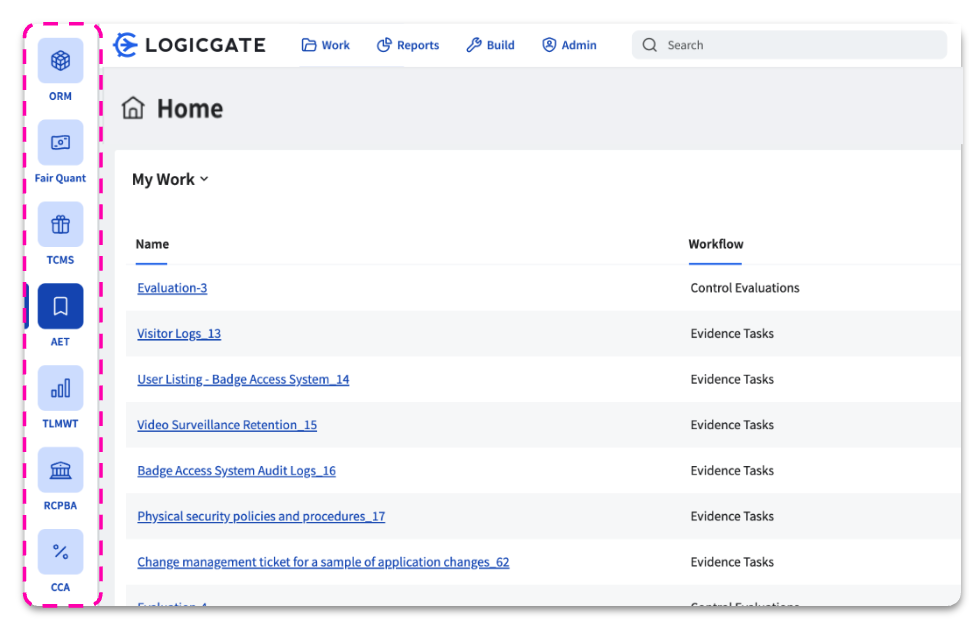969x622 pixels.
Task: Open Video Surveillance Retention_15 link
Action: point(227,425)
